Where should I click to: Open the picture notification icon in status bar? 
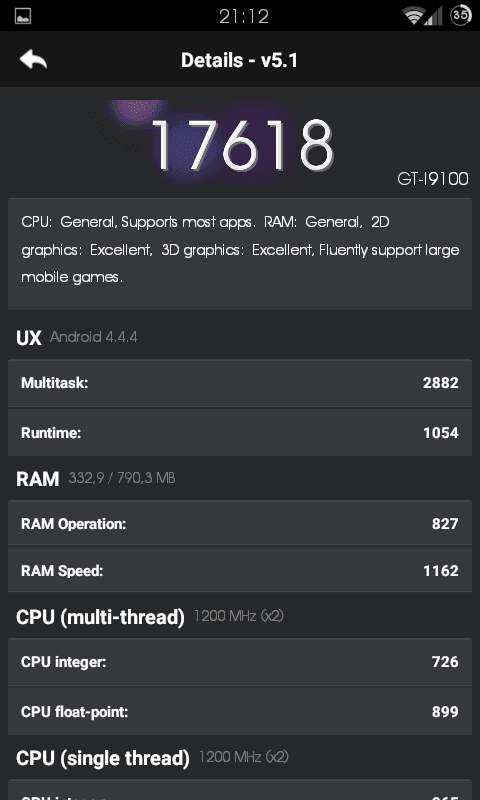23,16
